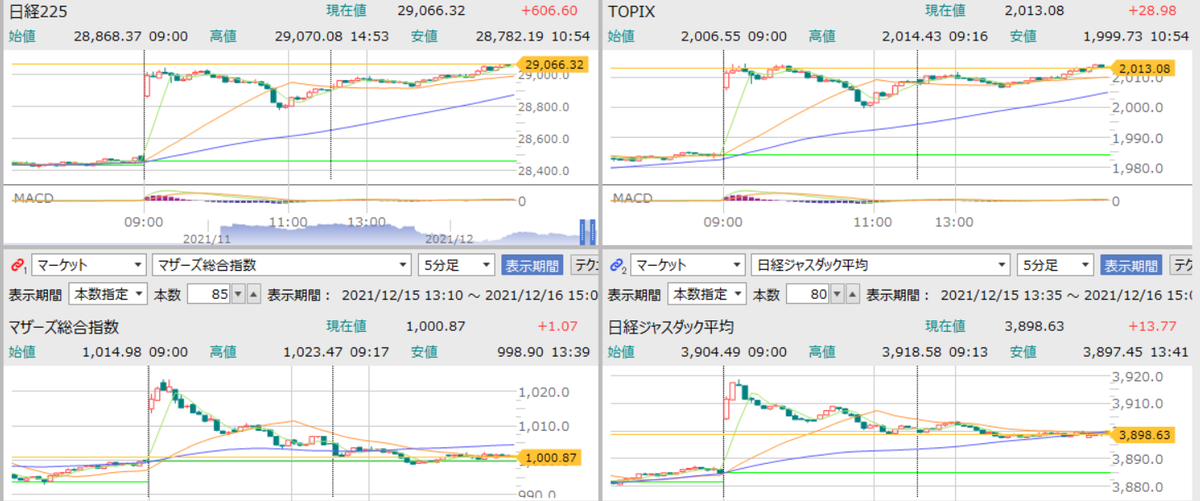Click the Mothers opening value 1,014.98
1200x501 pixels.
(x=113, y=350)
